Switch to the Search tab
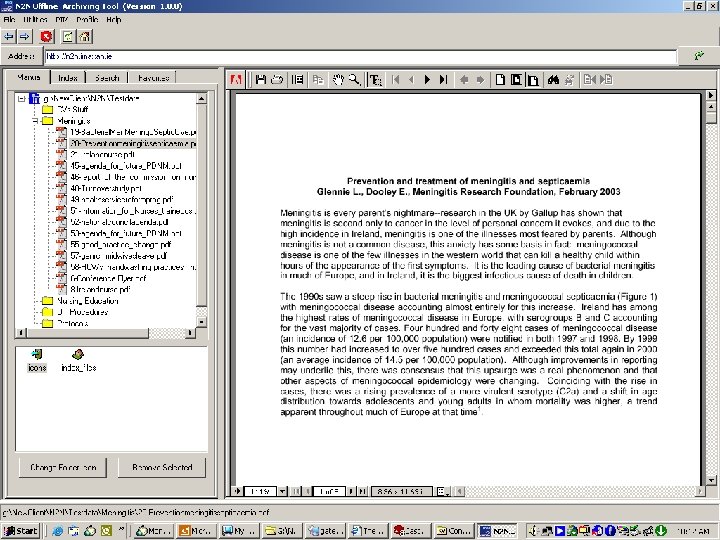Screen dimensions: 720x540 pyautogui.click(x=107, y=78)
